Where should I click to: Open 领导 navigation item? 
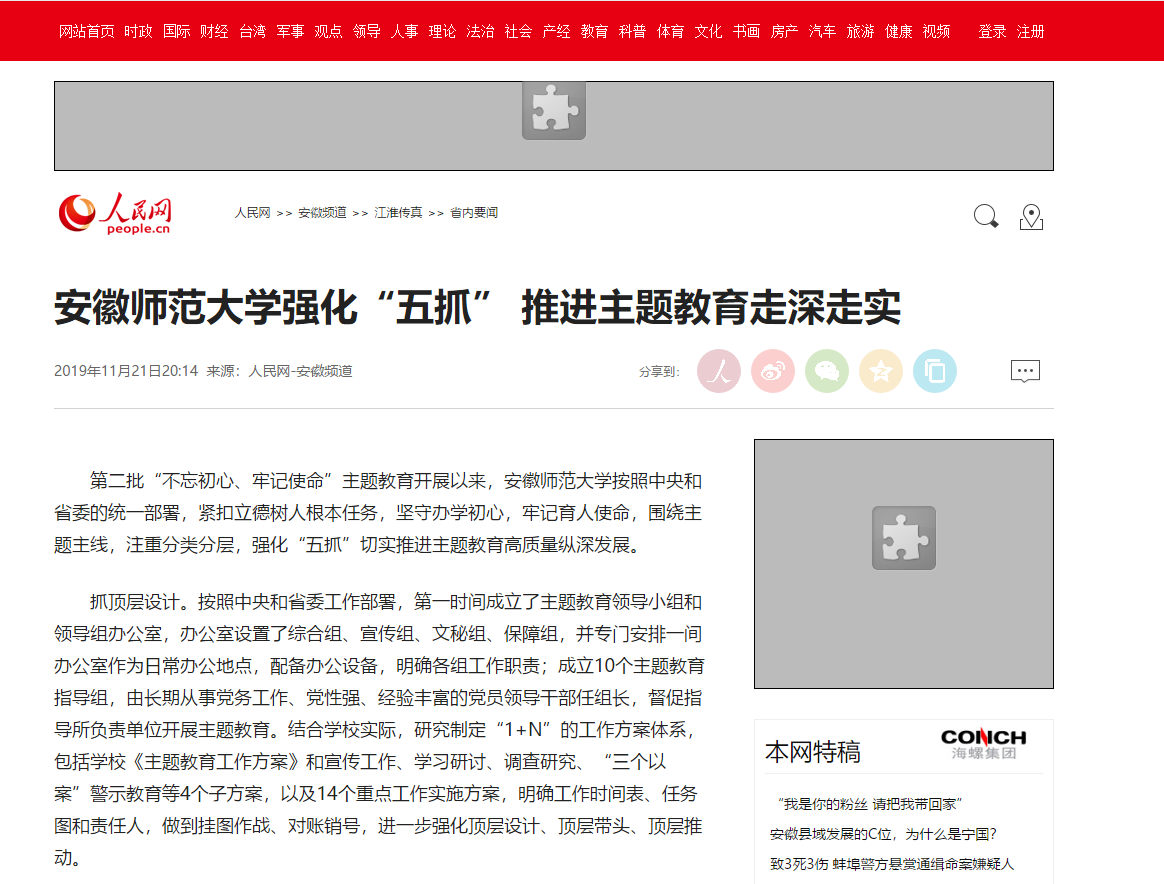click(x=367, y=31)
